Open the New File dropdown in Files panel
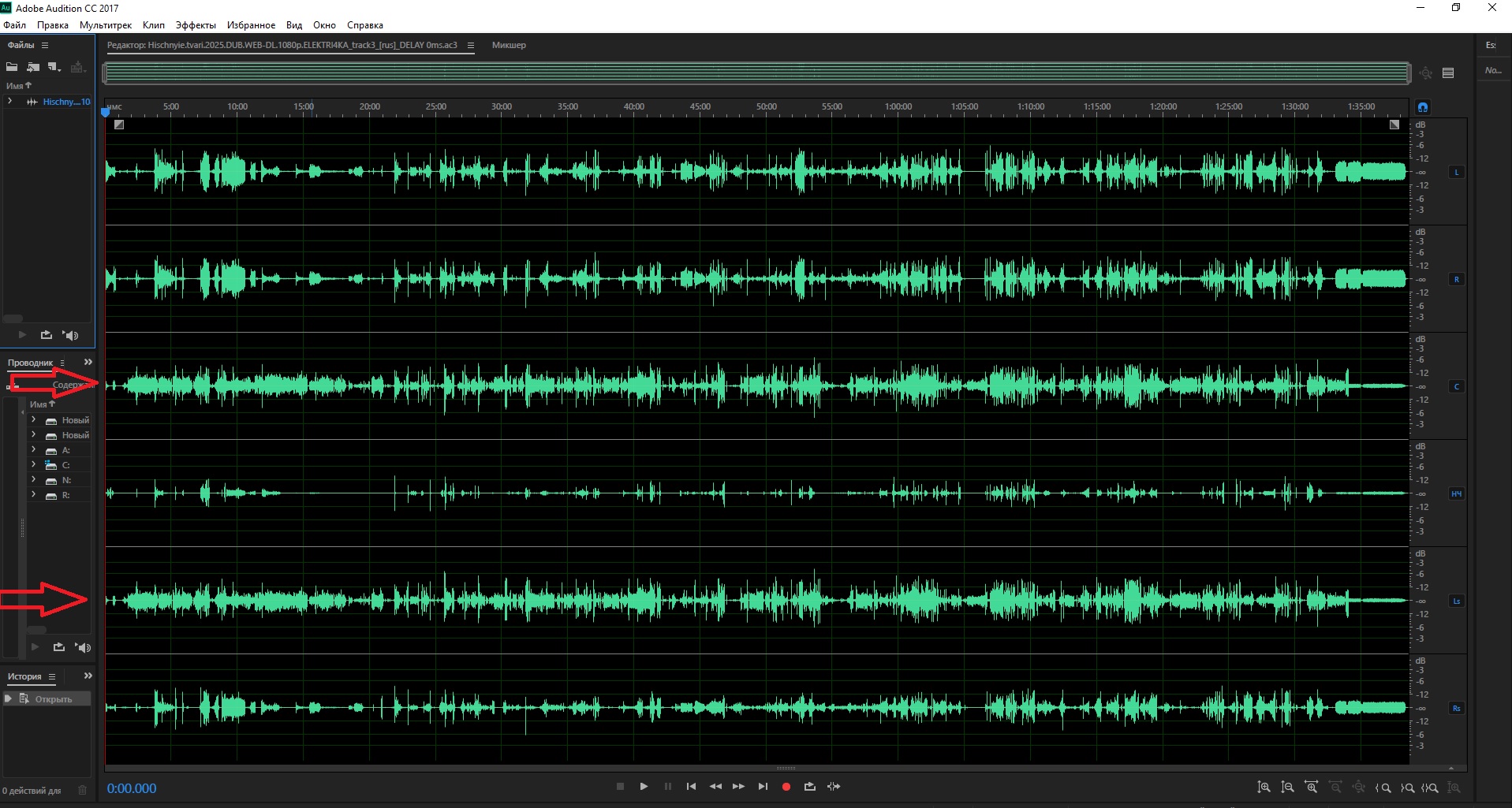This screenshot has width=1512, height=808. [54, 67]
